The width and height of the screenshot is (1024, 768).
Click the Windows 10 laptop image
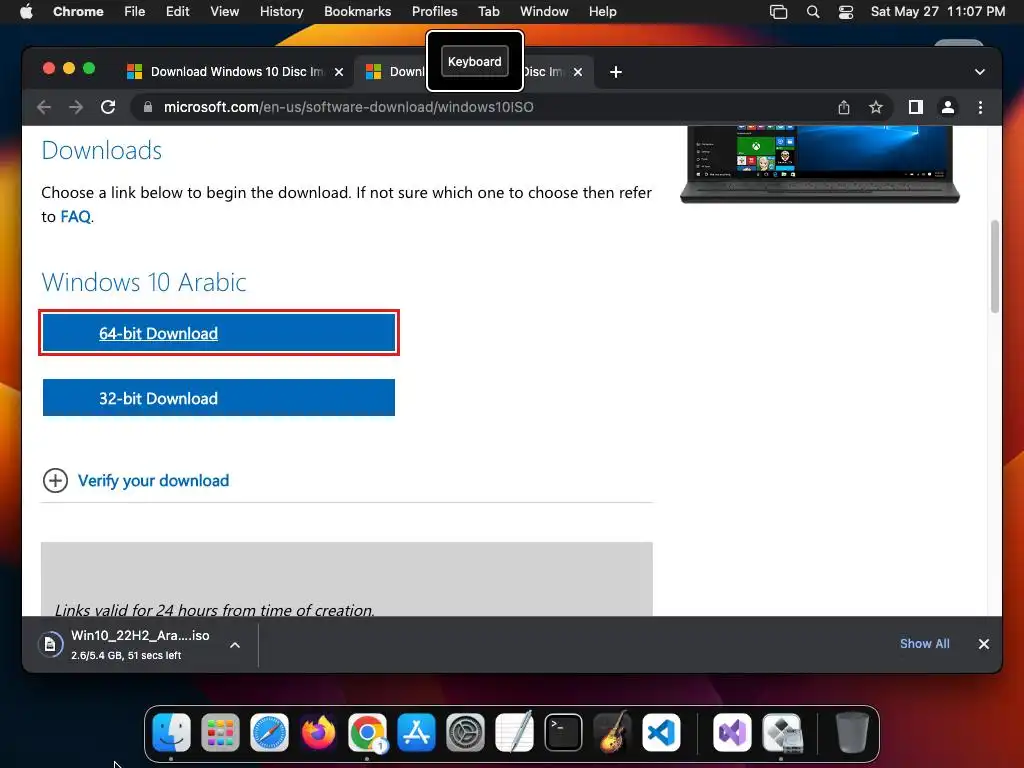pyautogui.click(x=820, y=164)
